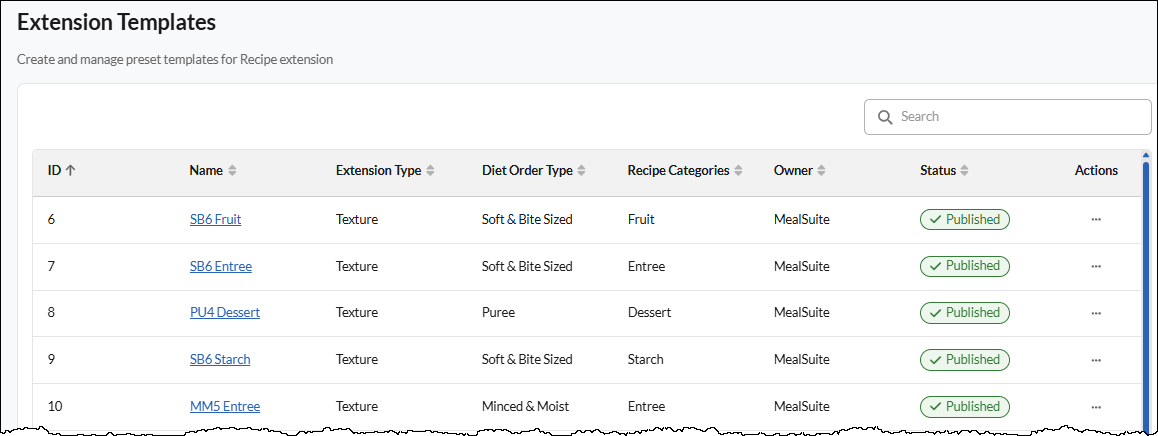Sort table by Recipe Categories column

click(x=738, y=171)
